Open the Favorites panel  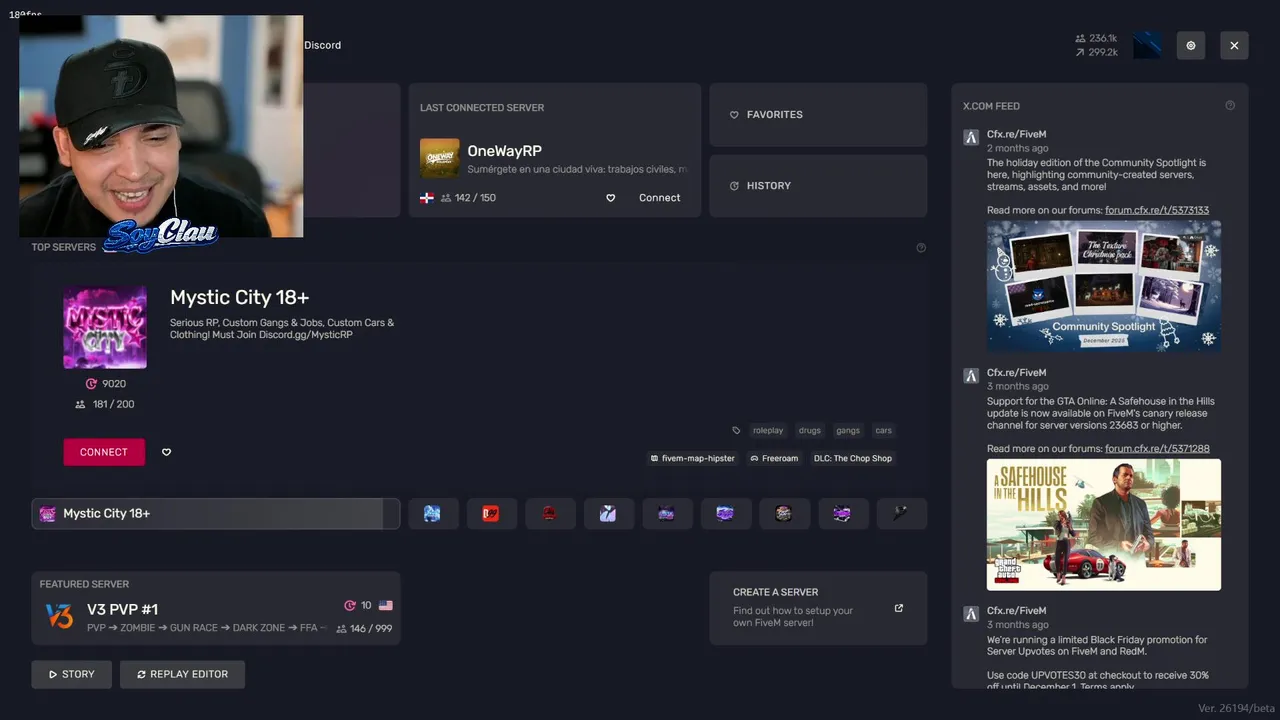coord(818,115)
